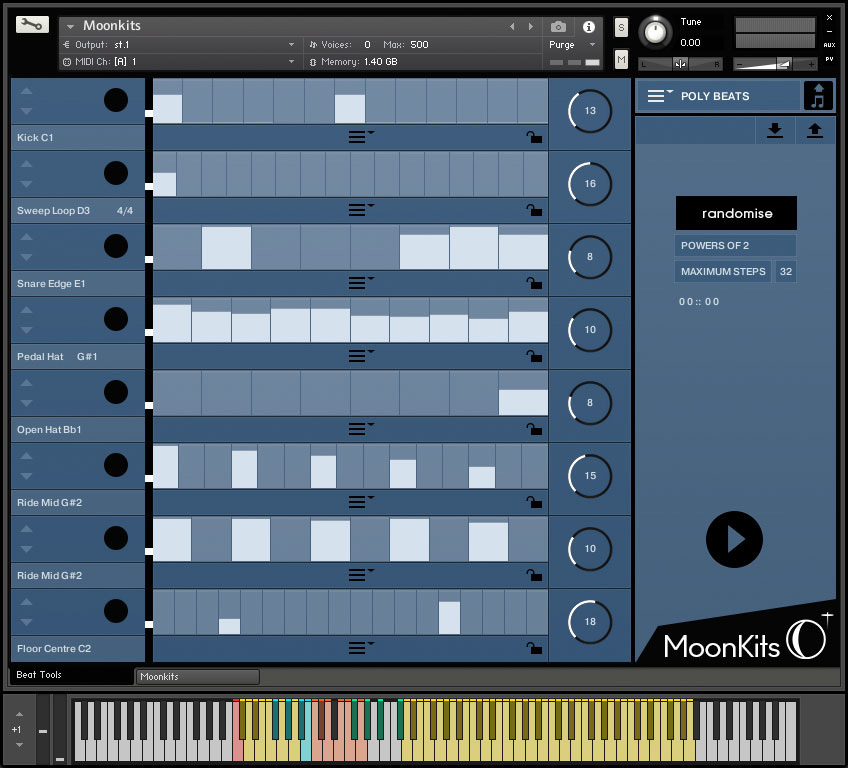Click the preset download arrow icon
The width and height of the screenshot is (848, 768).
775,130
